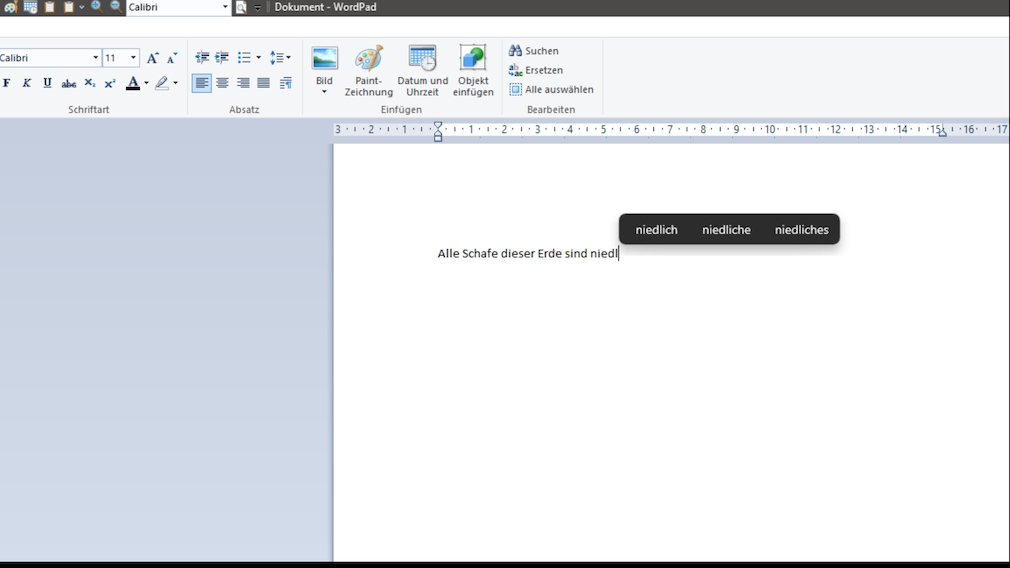The height and width of the screenshot is (568, 1010).
Task: Insert a Paint-Zeichnung drawing
Action: pyautogui.click(x=368, y=70)
